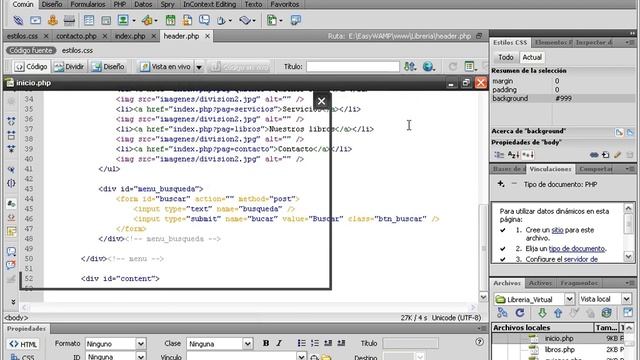Click the refresh design view icon
The image size is (640, 360).
click(x=453, y=66)
